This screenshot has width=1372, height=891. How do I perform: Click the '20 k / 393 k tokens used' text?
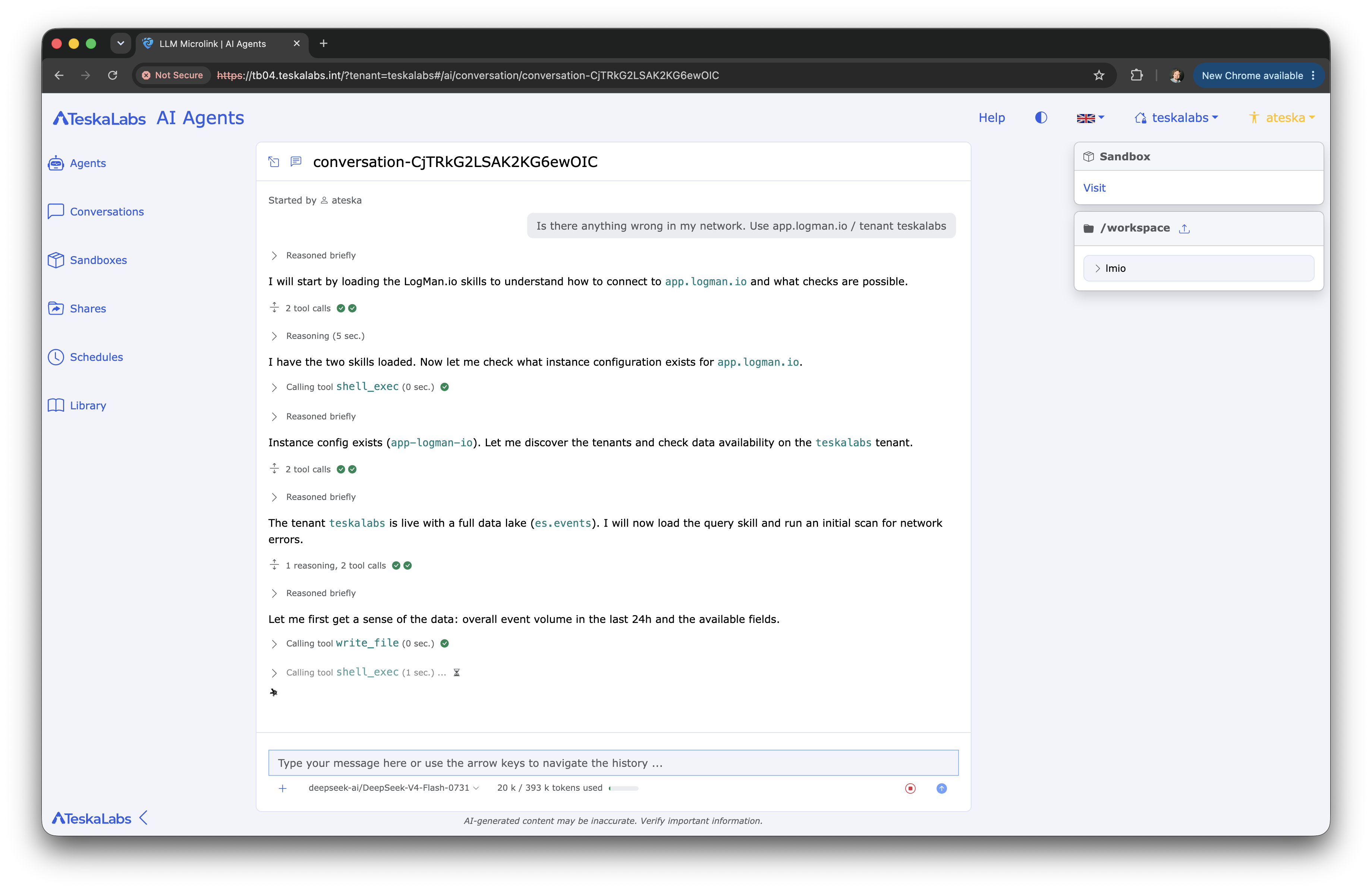point(550,788)
